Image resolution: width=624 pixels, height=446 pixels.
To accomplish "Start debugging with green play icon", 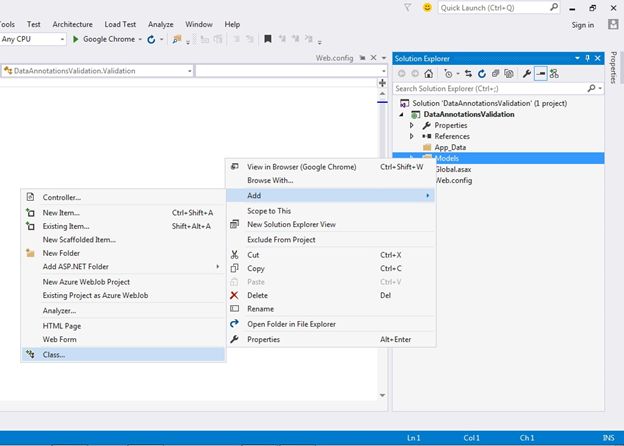I will tap(75, 39).
